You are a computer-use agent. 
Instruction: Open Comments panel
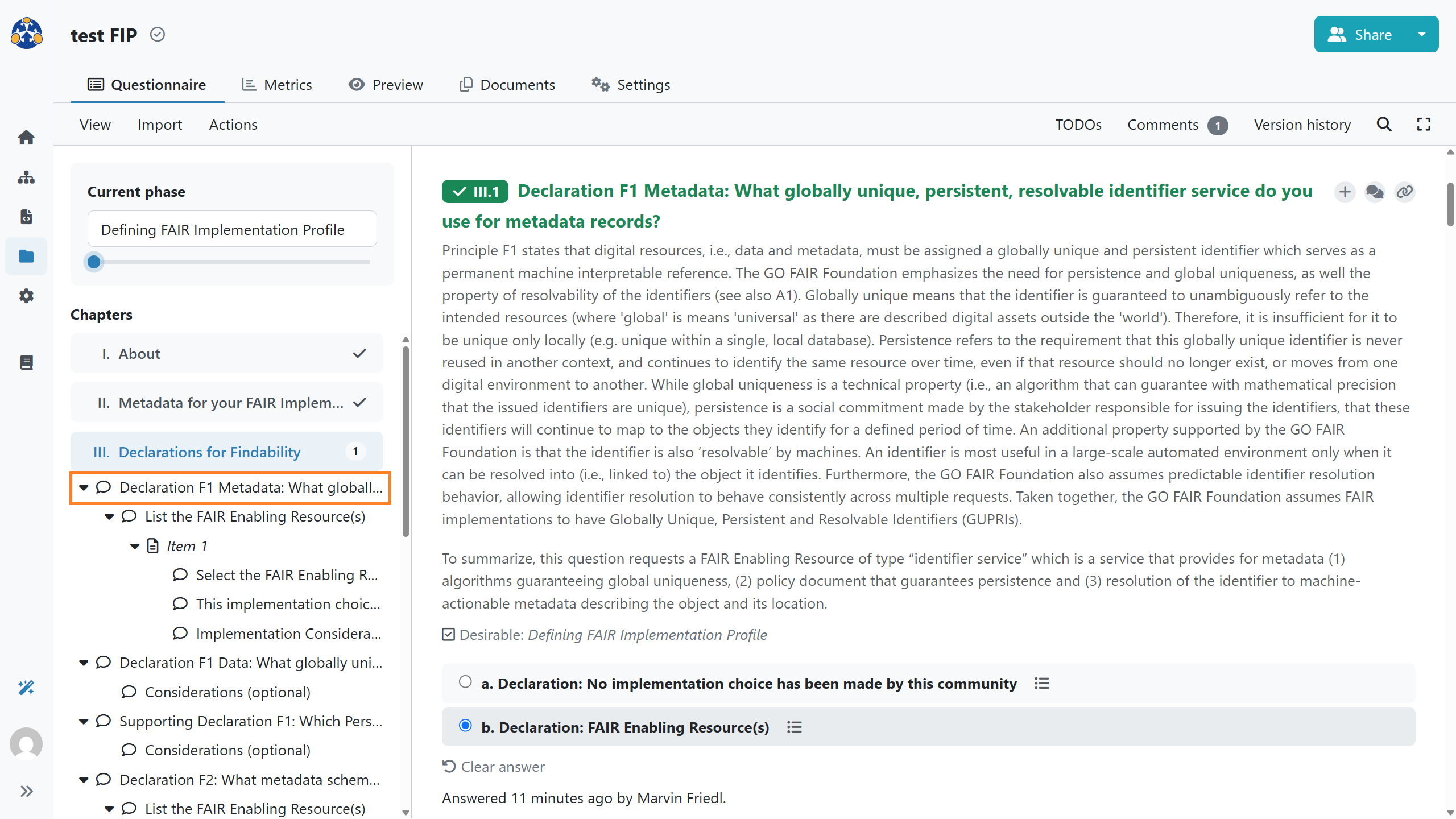(x=1177, y=125)
